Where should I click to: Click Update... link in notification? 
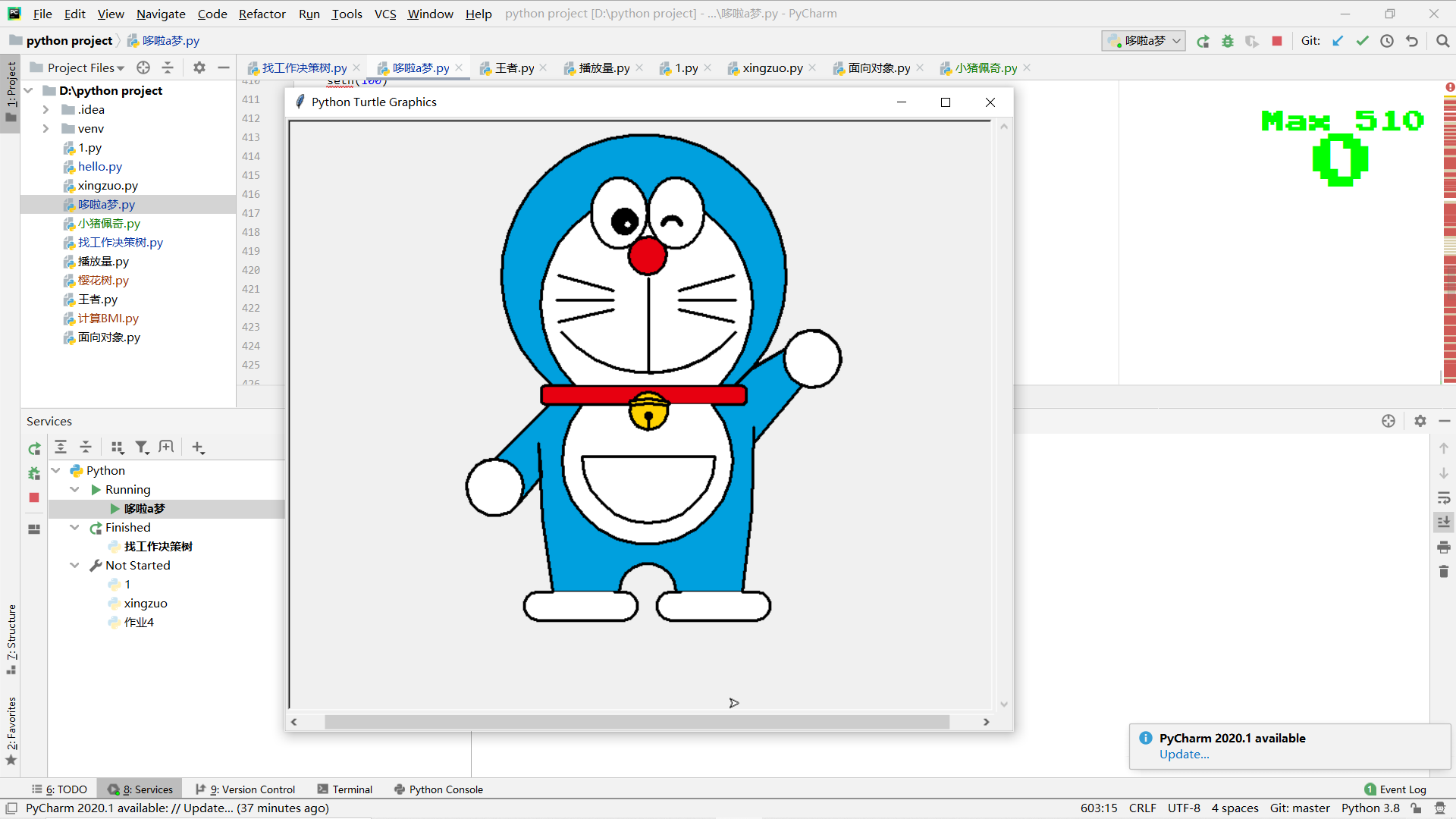[x=1184, y=755]
